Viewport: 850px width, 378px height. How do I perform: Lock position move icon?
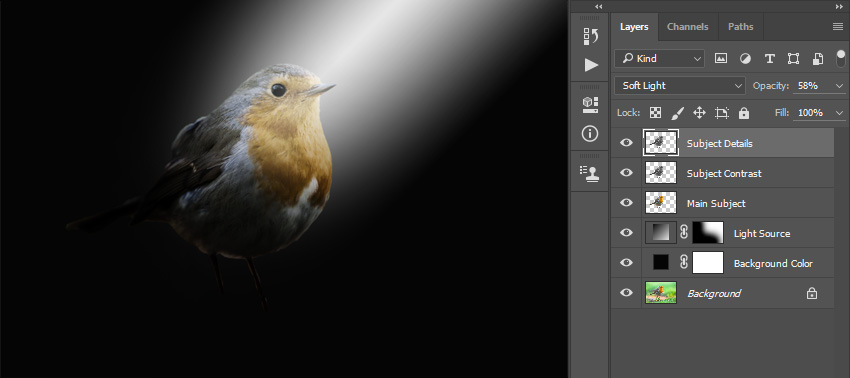tap(699, 113)
